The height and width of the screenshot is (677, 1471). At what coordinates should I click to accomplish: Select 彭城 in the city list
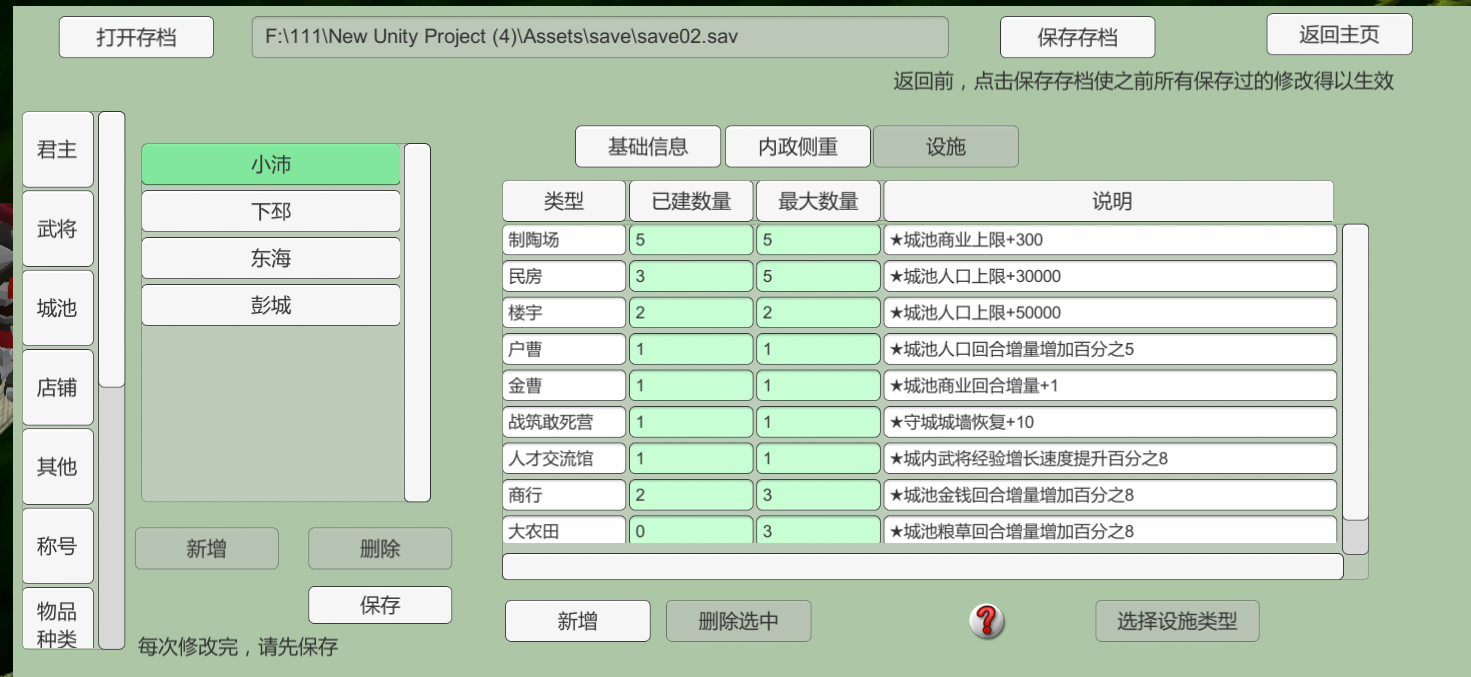tap(270, 306)
